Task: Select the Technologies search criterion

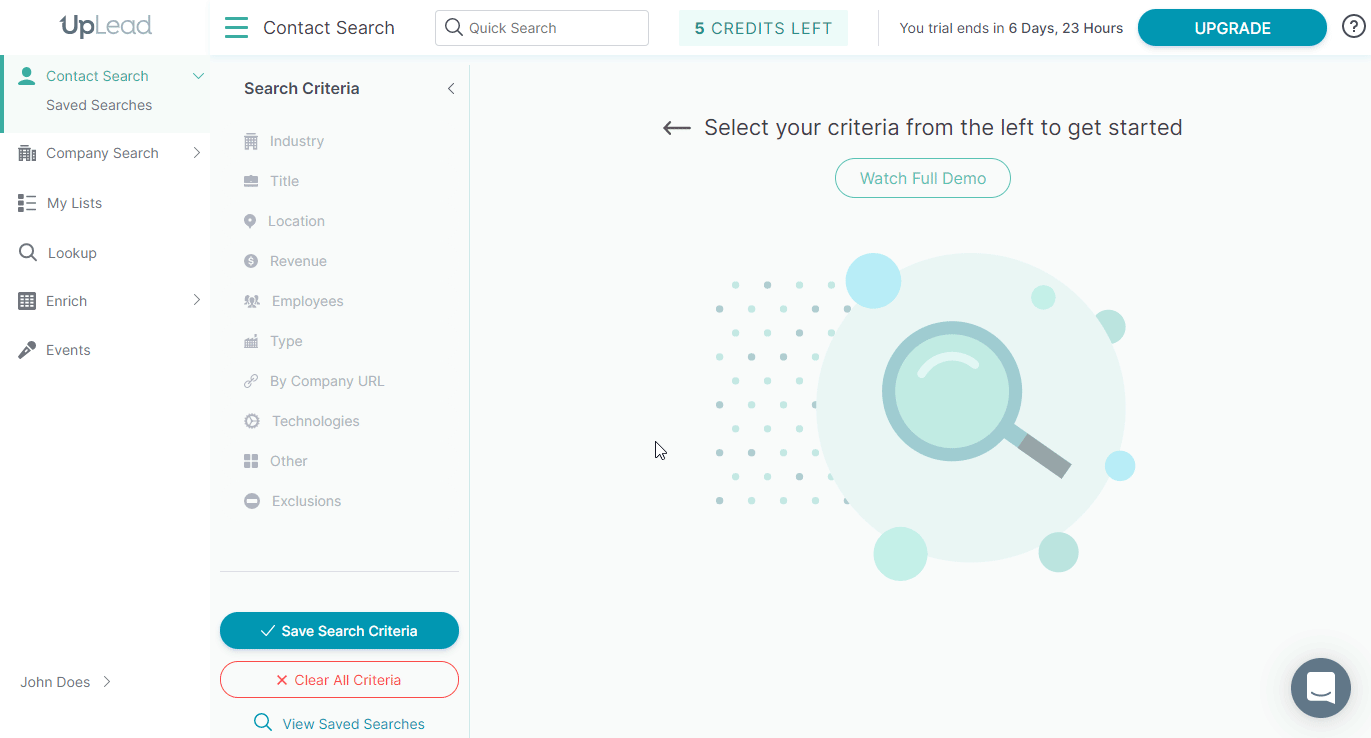Action: pos(315,421)
